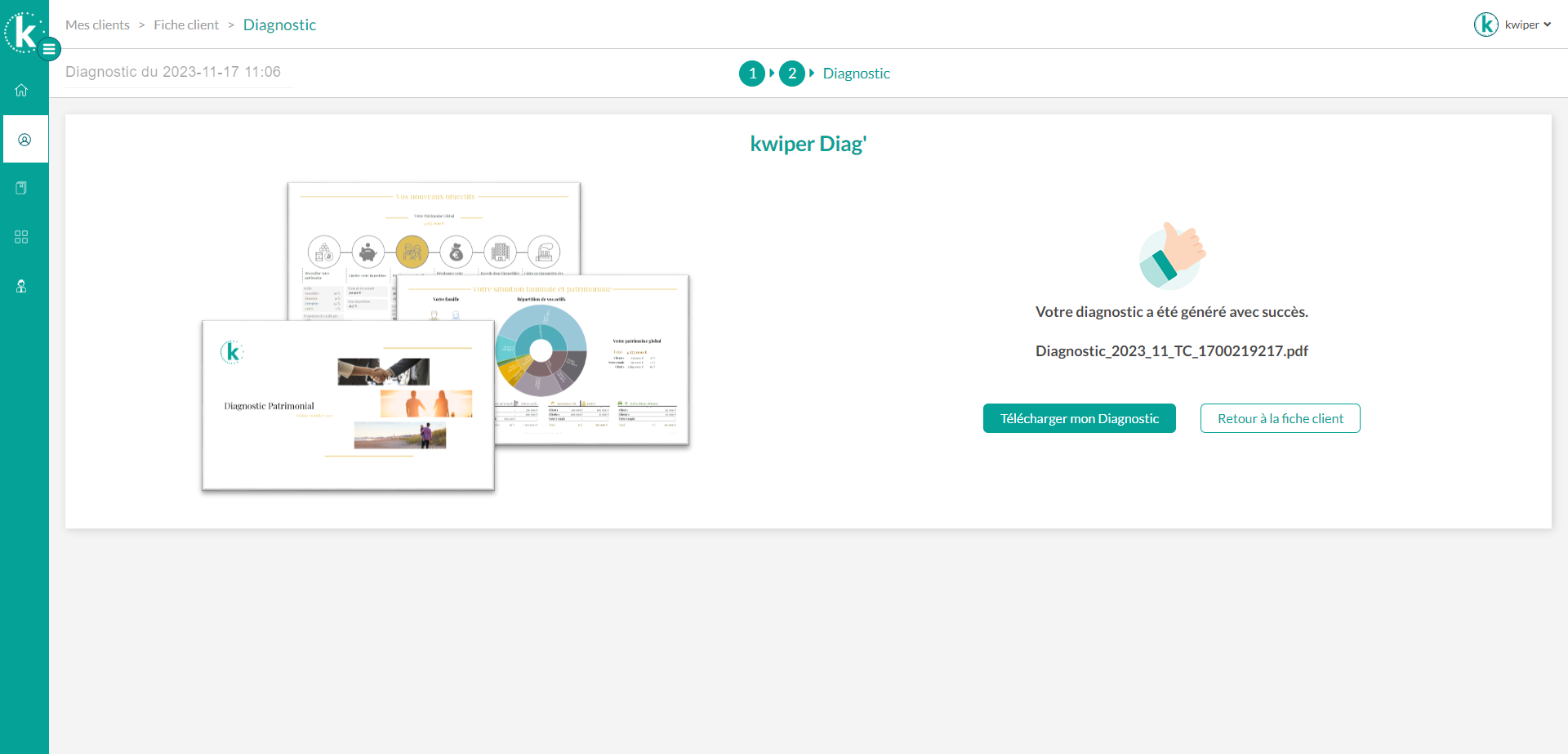Go to Fiche client breadcrumb
The image size is (1568, 754).
coord(186,25)
